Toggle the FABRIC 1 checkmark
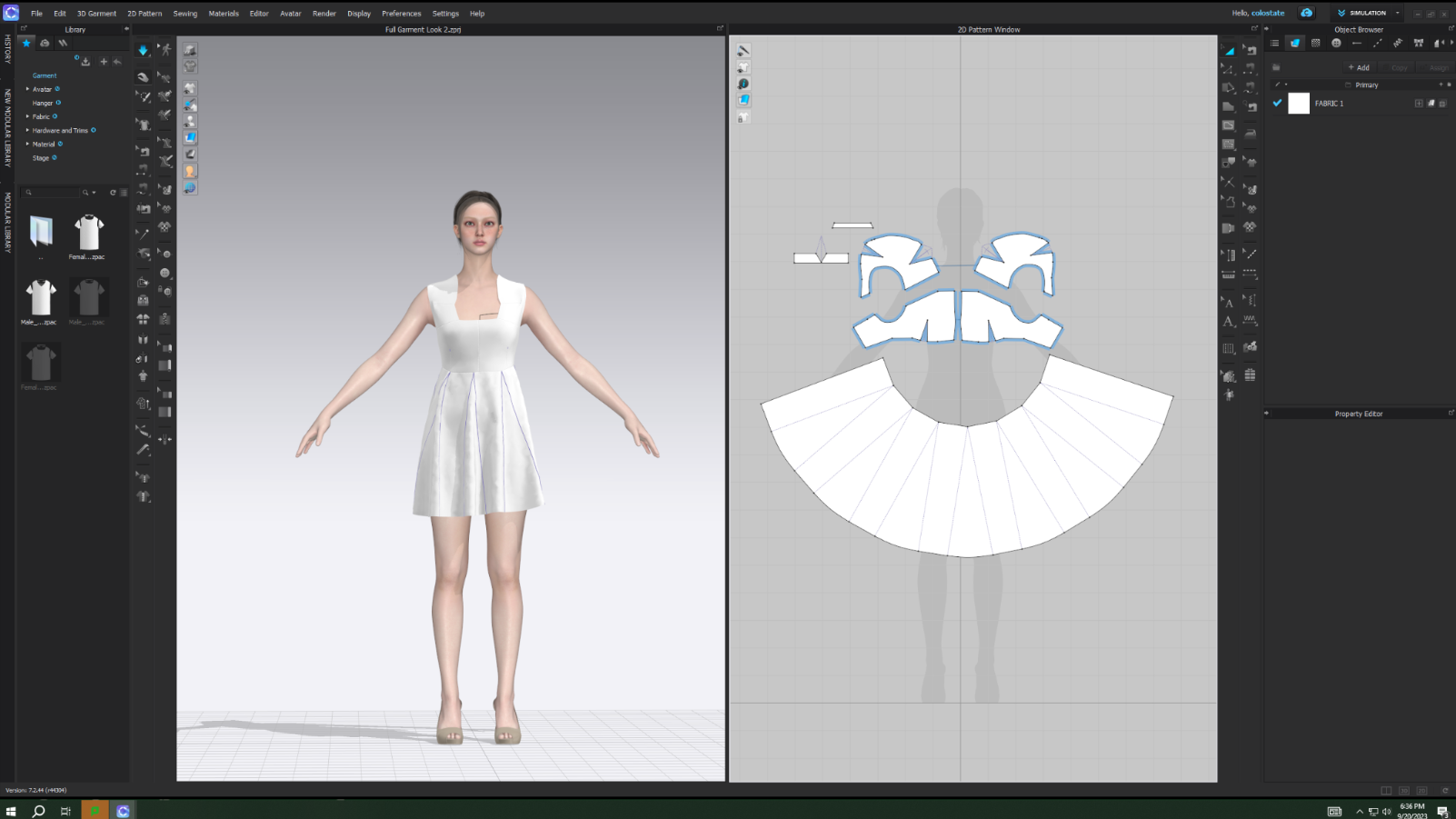The width and height of the screenshot is (1456, 819). (1277, 103)
